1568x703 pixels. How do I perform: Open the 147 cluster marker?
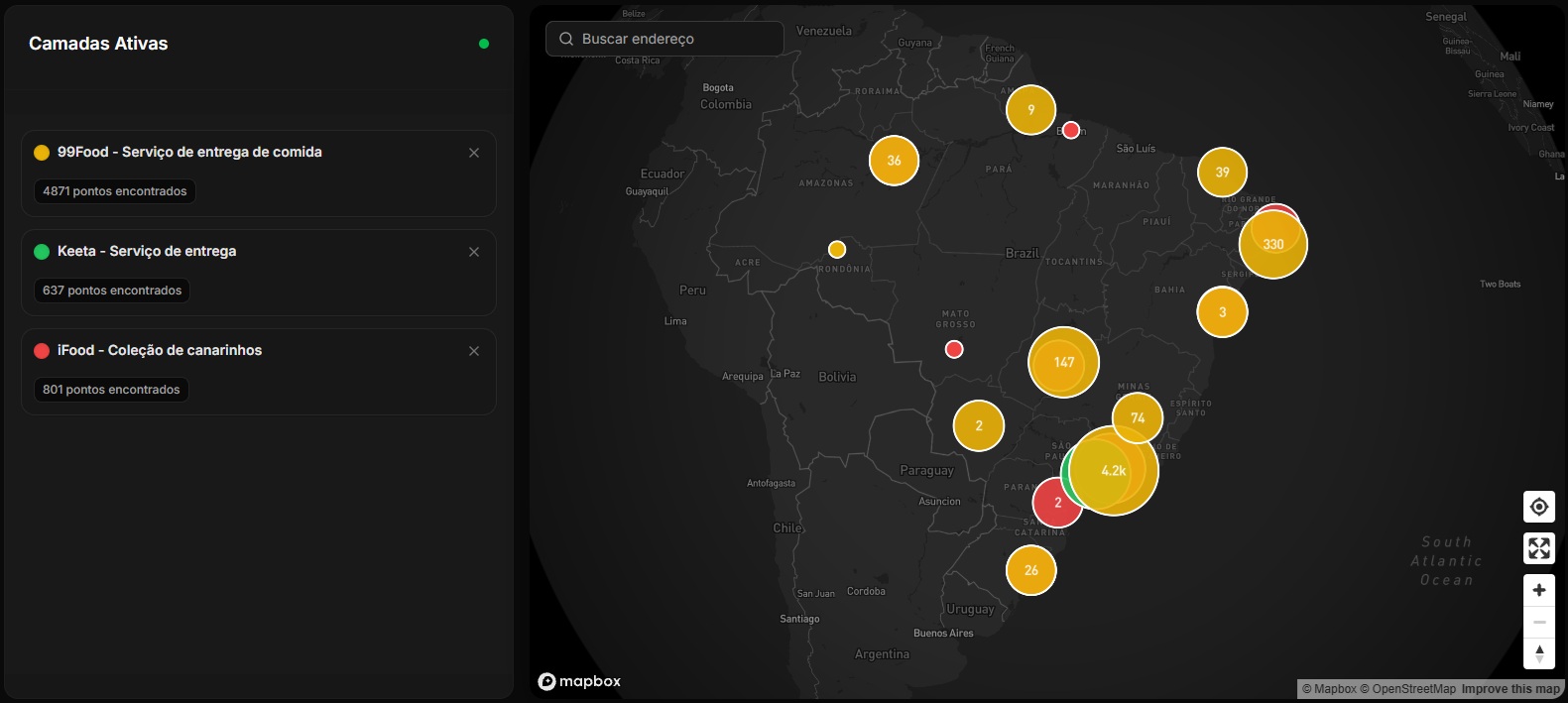(x=1064, y=363)
